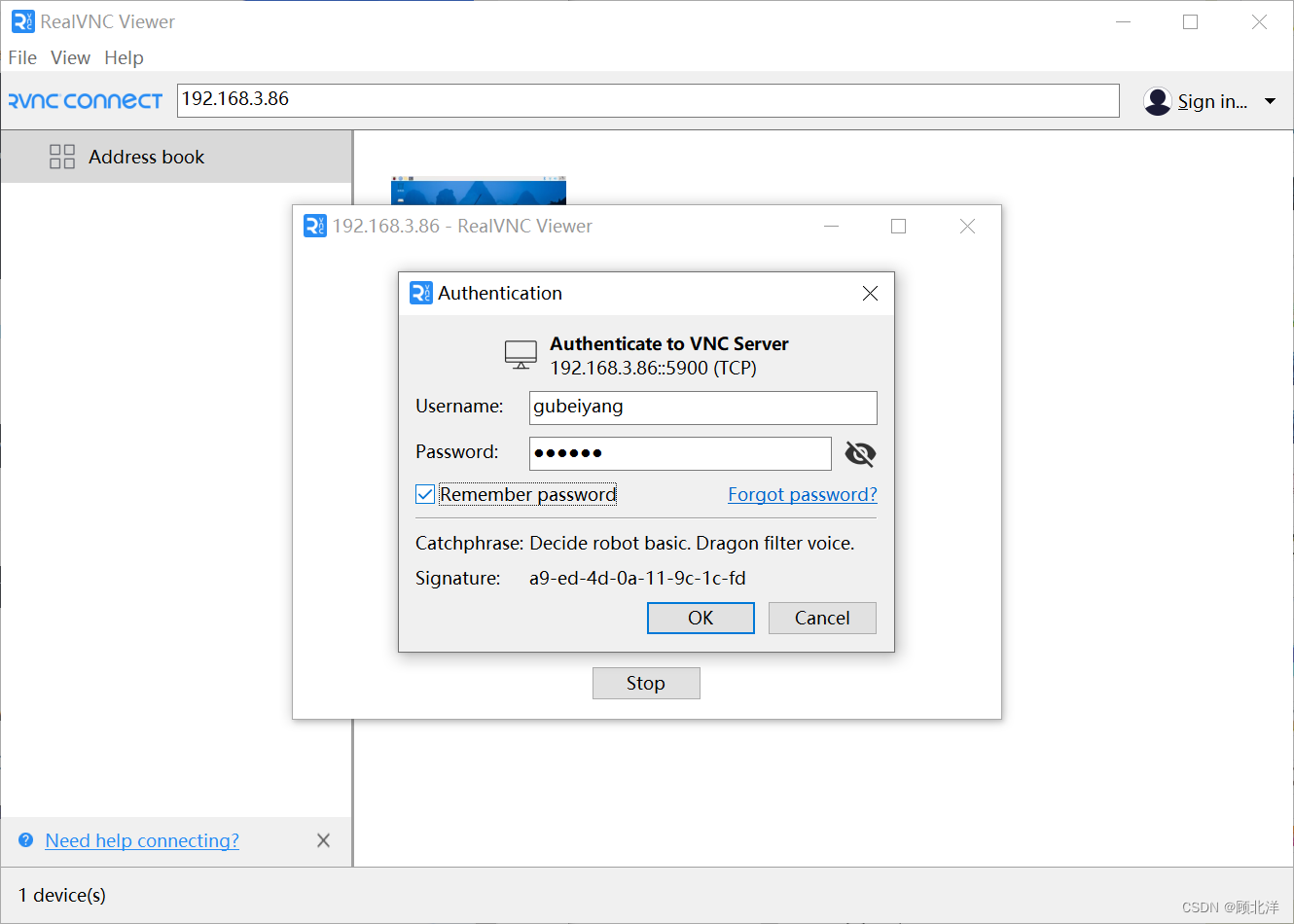The height and width of the screenshot is (924, 1294).
Task: Click the address bar containing 192.168.3.86
Action: click(x=648, y=100)
